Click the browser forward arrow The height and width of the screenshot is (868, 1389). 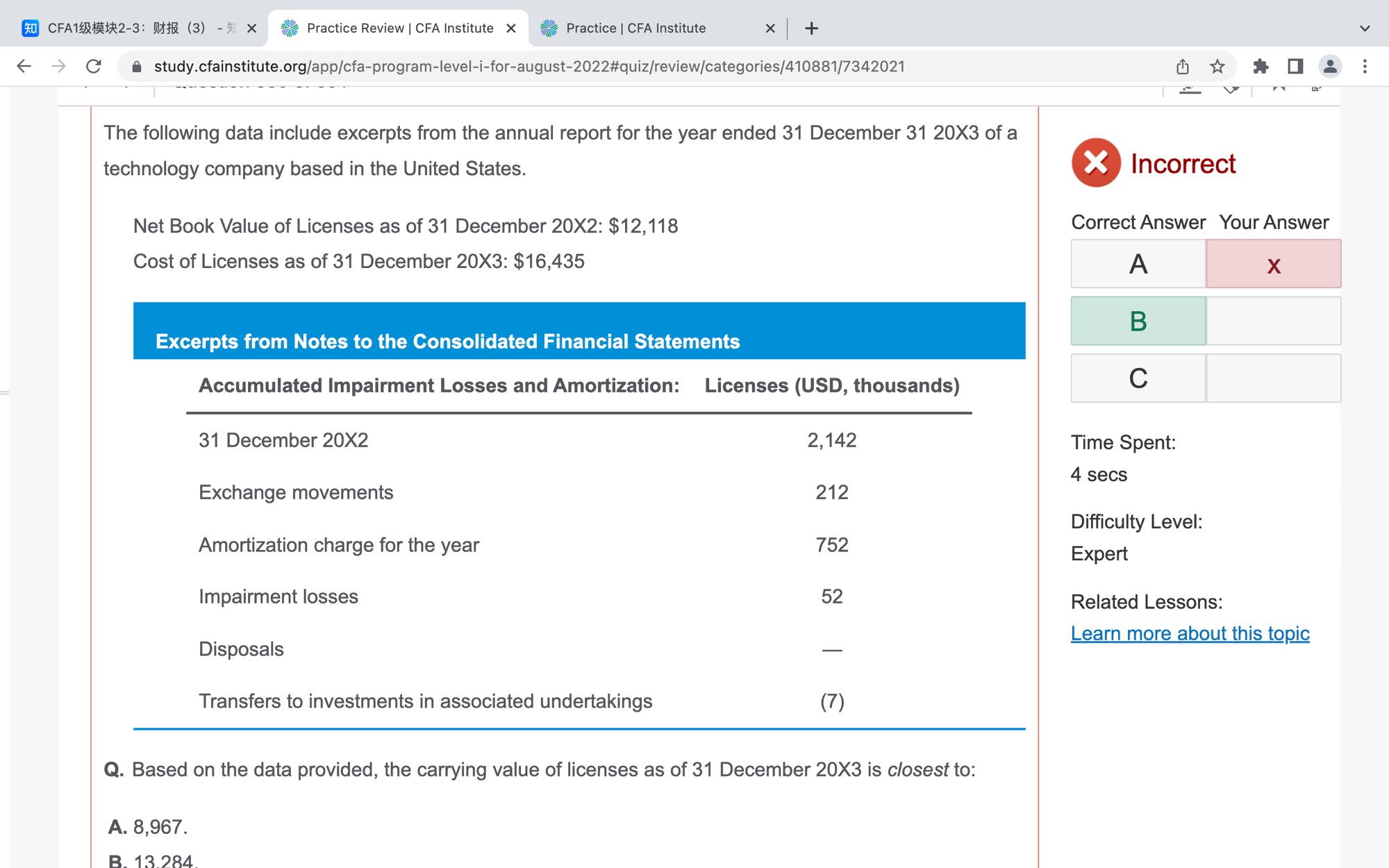click(x=59, y=66)
